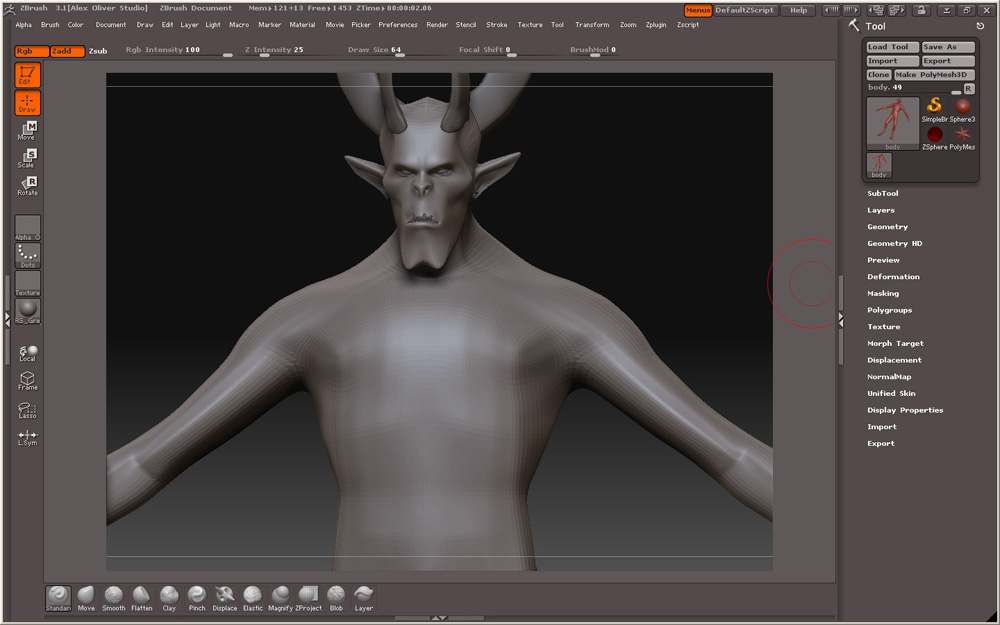The height and width of the screenshot is (625, 1000).
Task: Click the Save As button
Action: pos(948,47)
